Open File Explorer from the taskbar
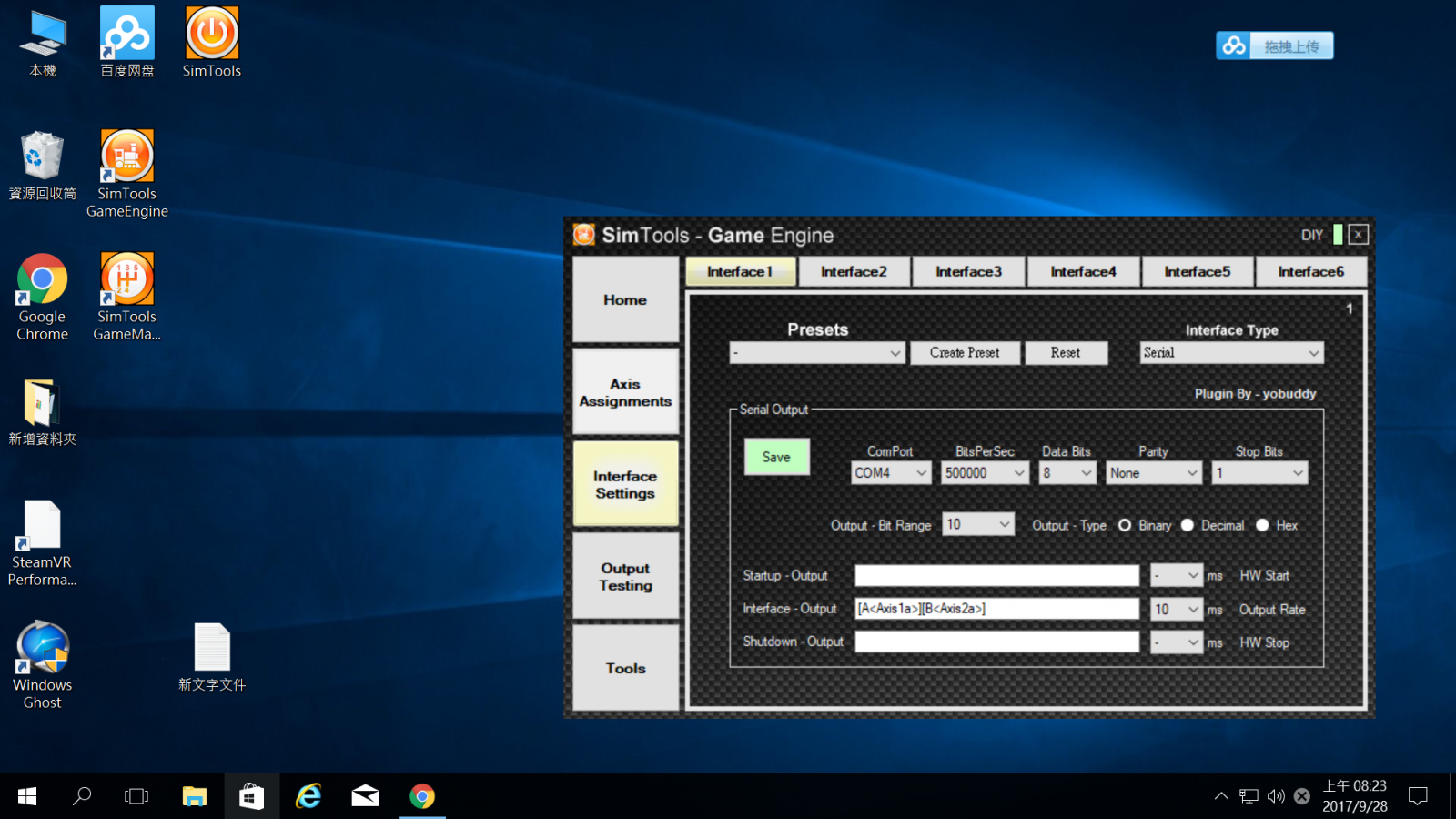This screenshot has width=1456, height=819. [x=195, y=796]
